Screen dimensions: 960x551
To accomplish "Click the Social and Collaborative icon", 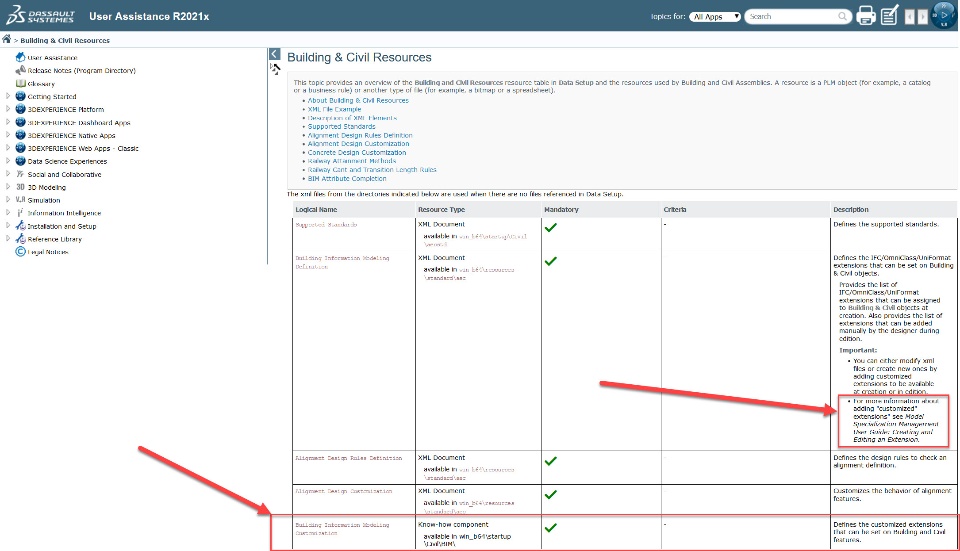I will click(20, 174).
